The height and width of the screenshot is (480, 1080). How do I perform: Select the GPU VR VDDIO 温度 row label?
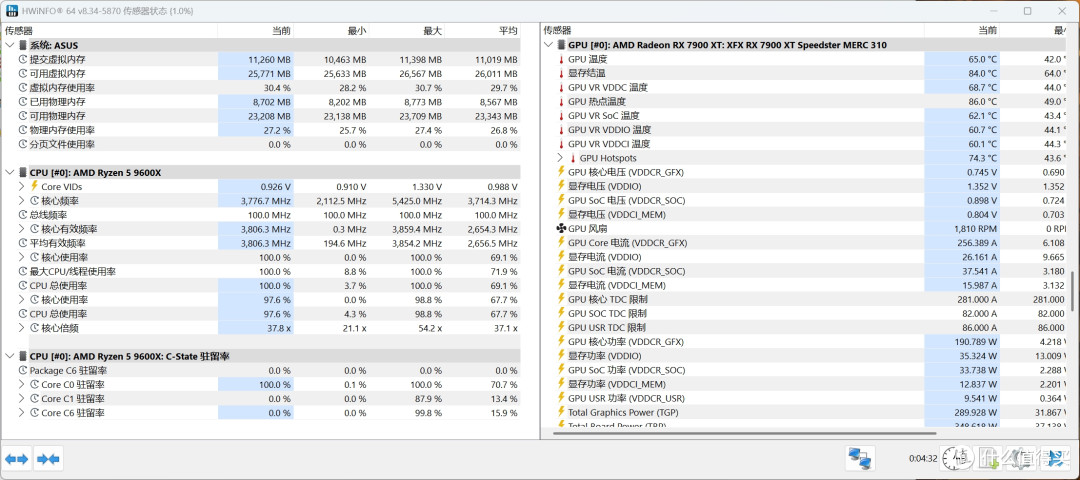(610, 129)
